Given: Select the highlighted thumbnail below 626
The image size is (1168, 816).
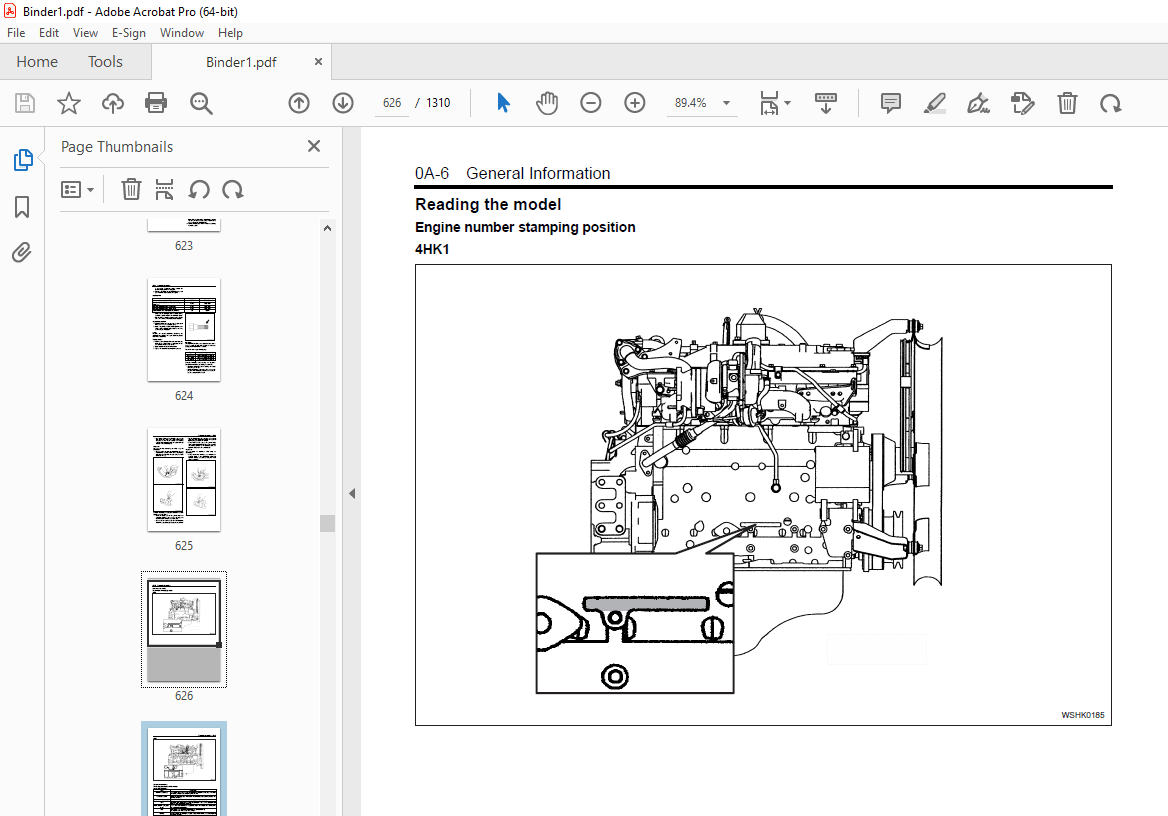Looking at the screenshot, I should click(x=184, y=769).
